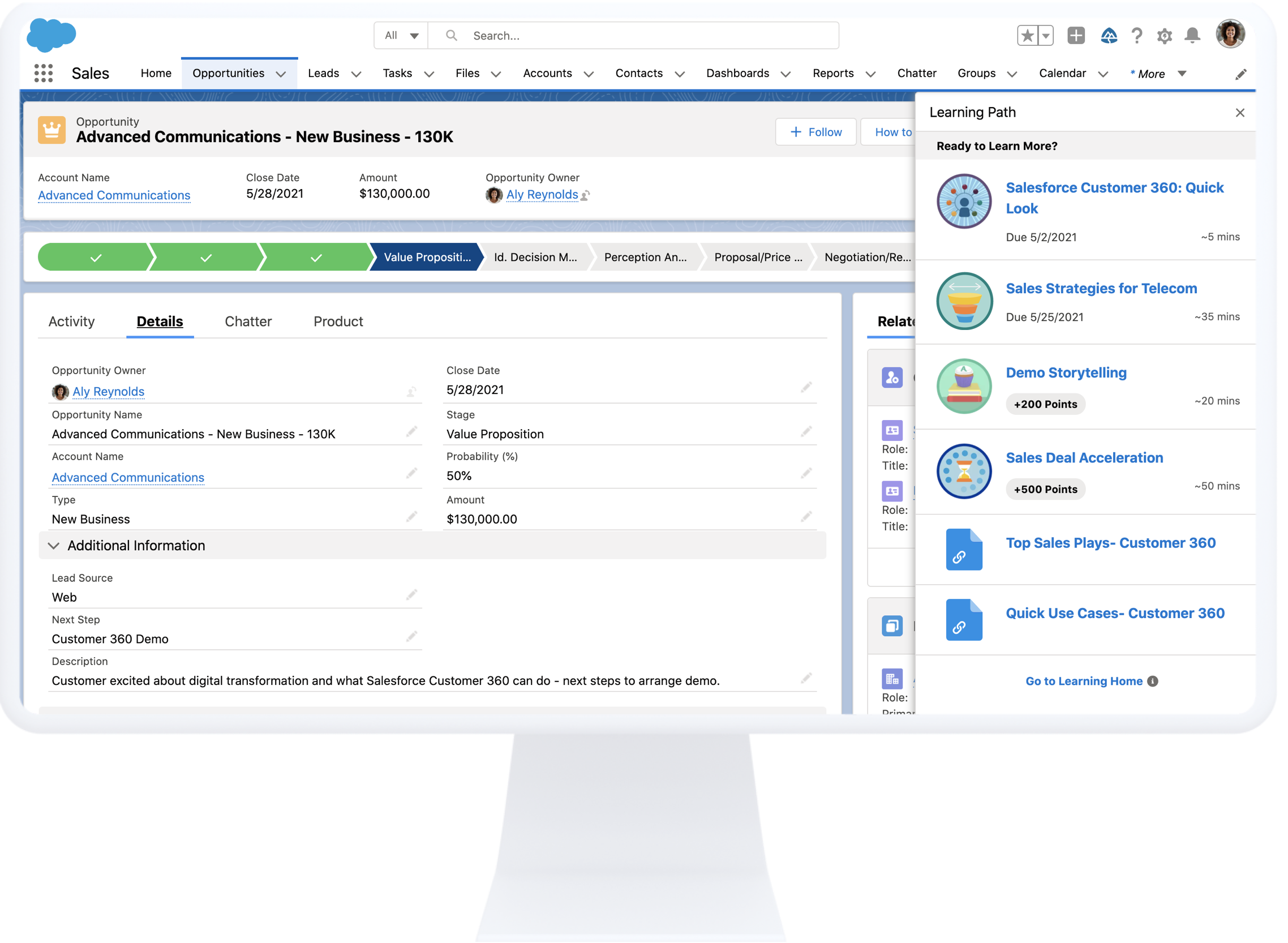
Task: Open Sales Strategies for Telecom module
Action: 1101,288
